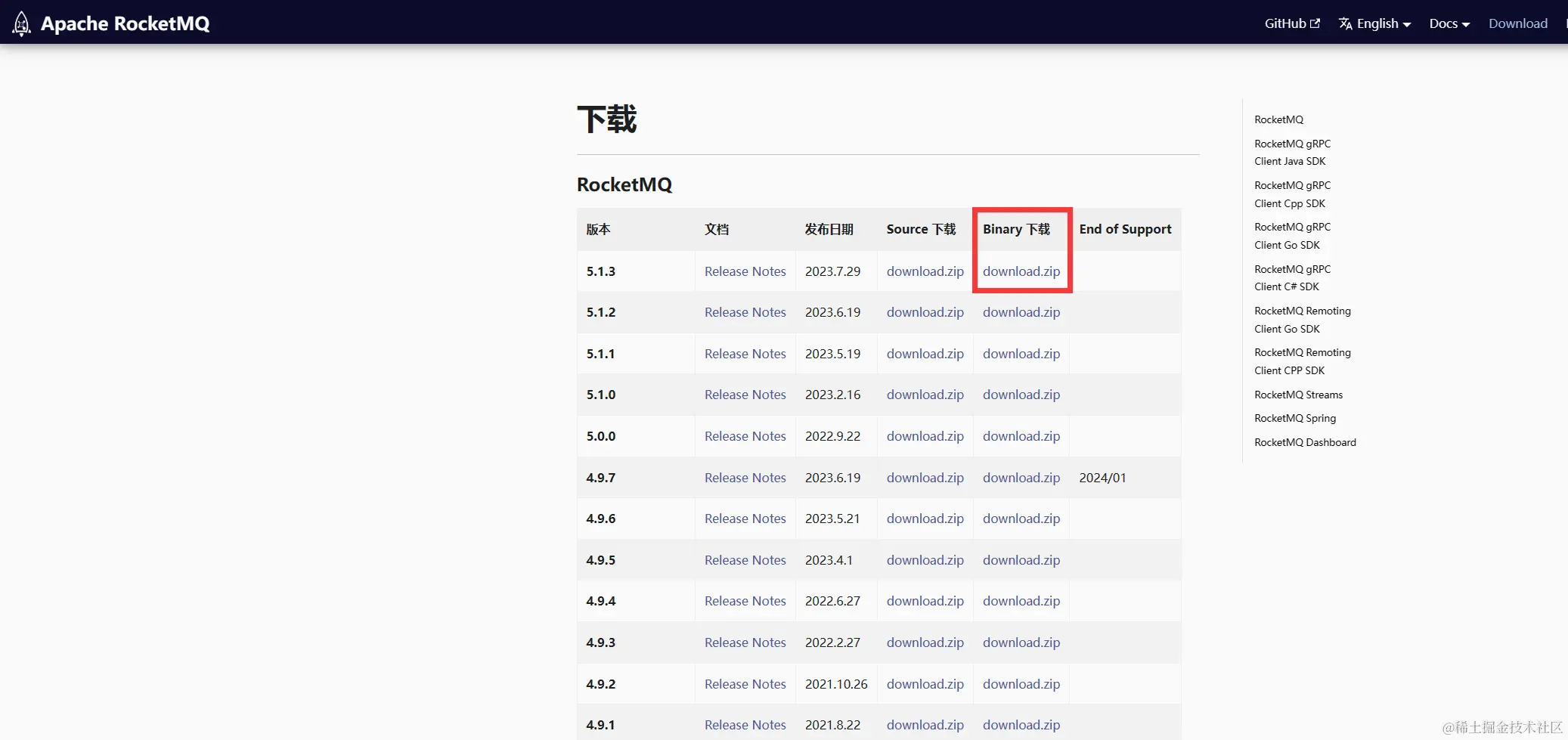Jump to RocketMQ Remoting Client Go SDK
Image resolution: width=1568 pixels, height=740 pixels.
(x=1303, y=320)
